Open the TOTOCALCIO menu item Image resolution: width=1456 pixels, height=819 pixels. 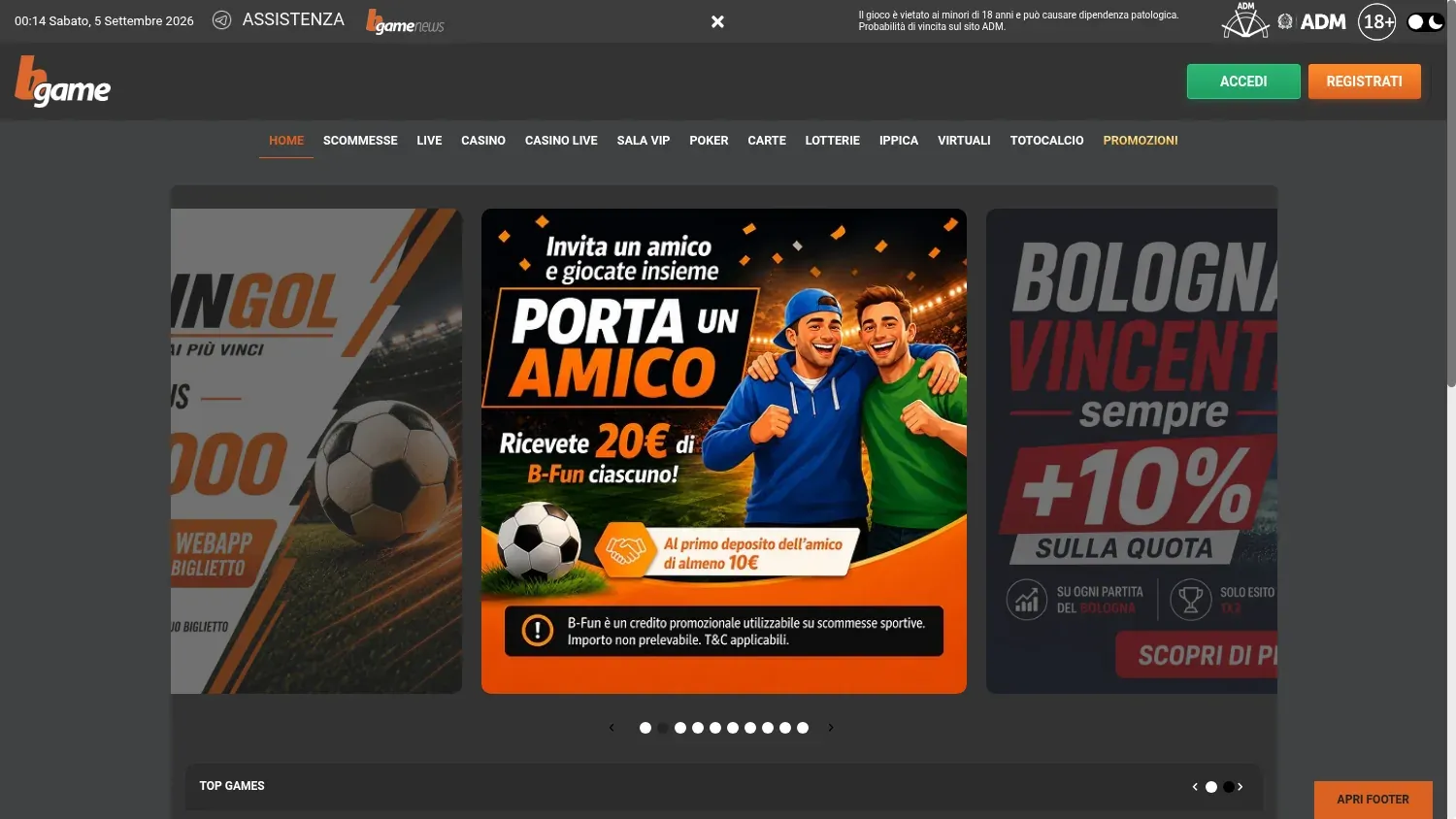coord(1046,141)
